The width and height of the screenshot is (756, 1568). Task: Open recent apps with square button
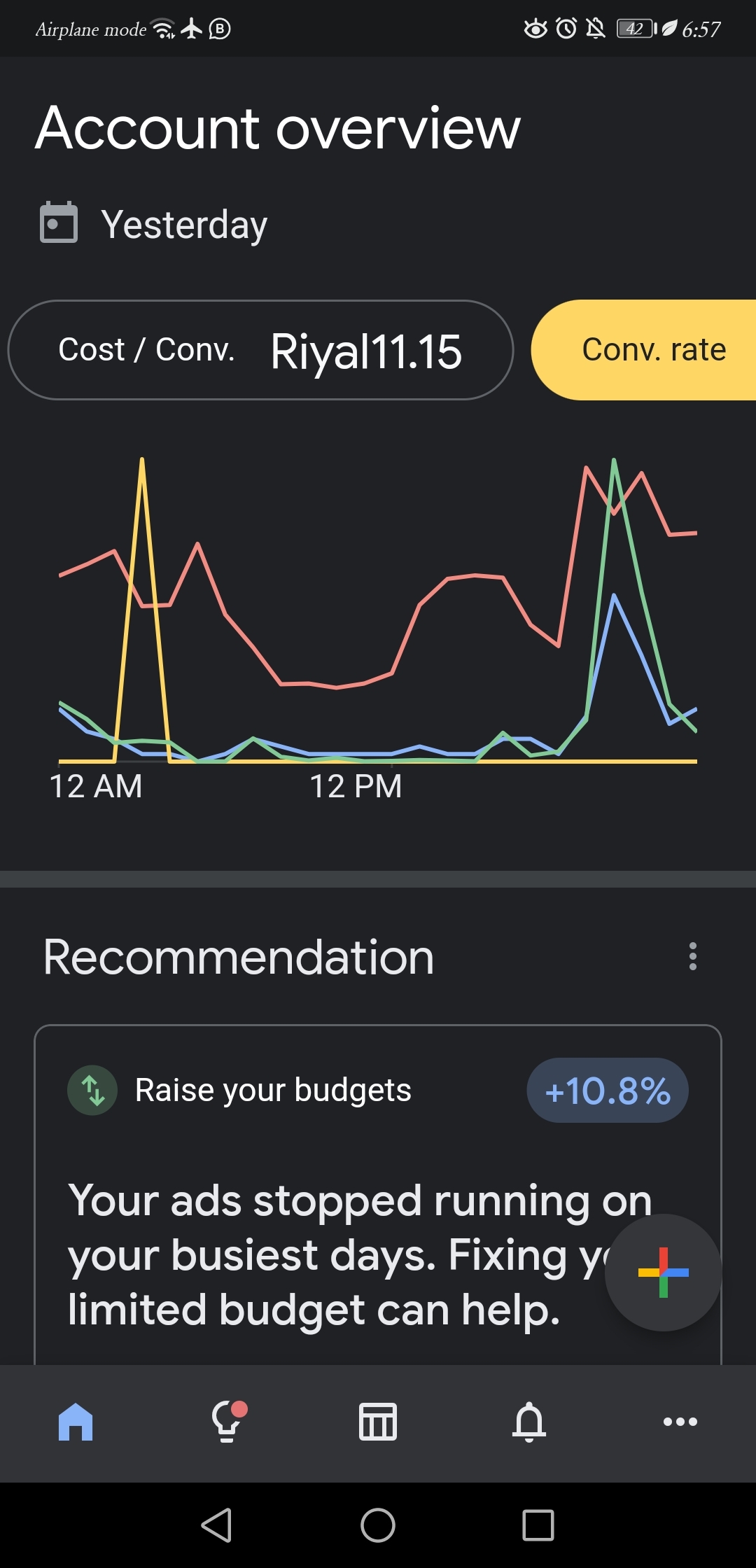pyautogui.click(x=538, y=1525)
